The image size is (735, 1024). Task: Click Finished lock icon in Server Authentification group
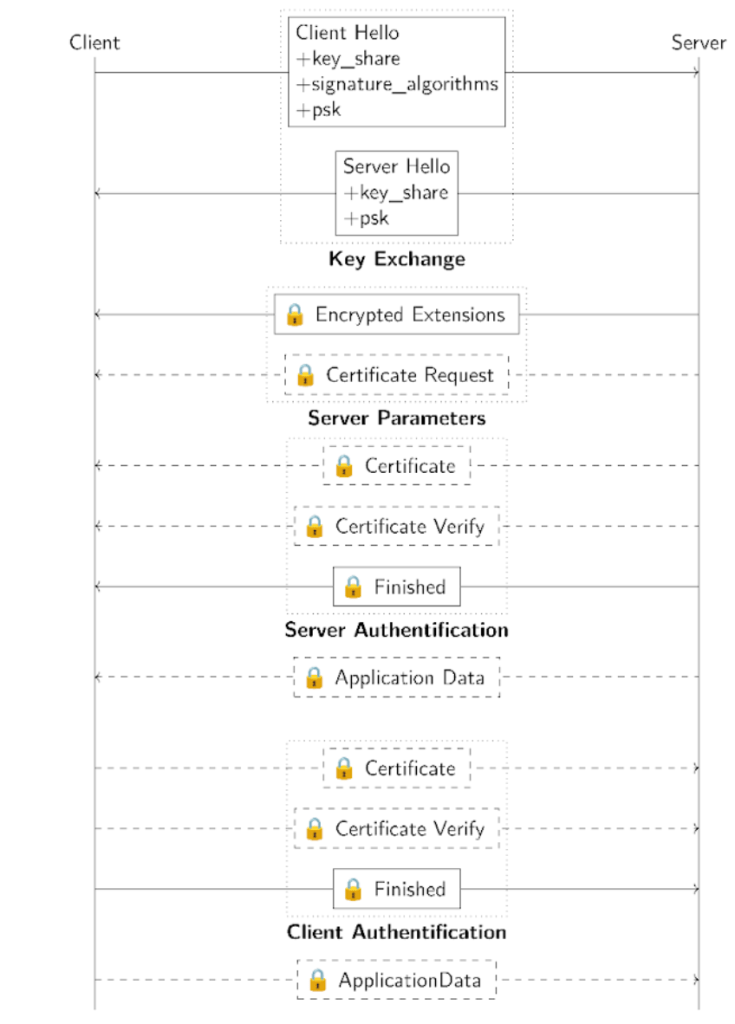[x=353, y=587]
